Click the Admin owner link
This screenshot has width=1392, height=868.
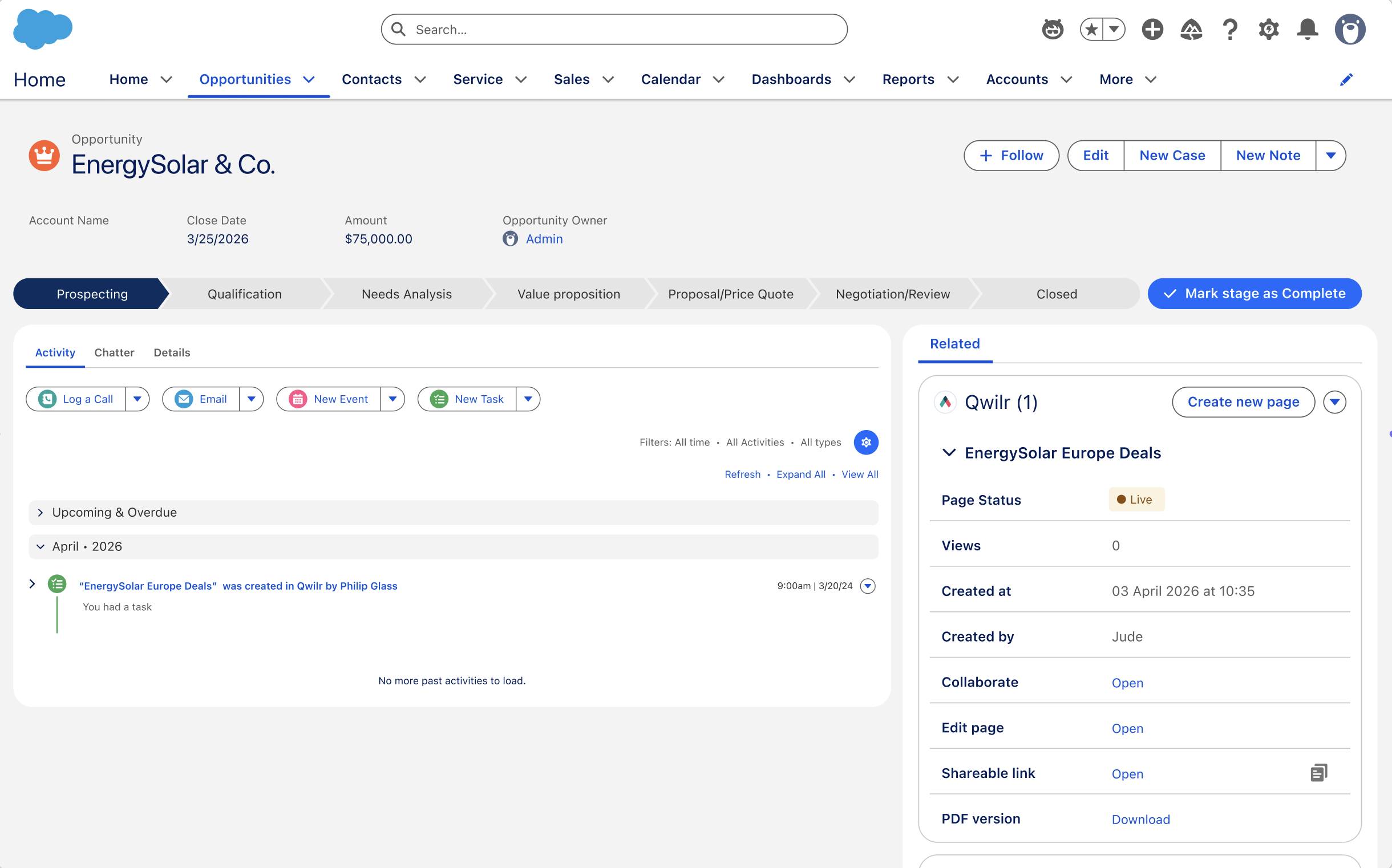pyautogui.click(x=544, y=239)
